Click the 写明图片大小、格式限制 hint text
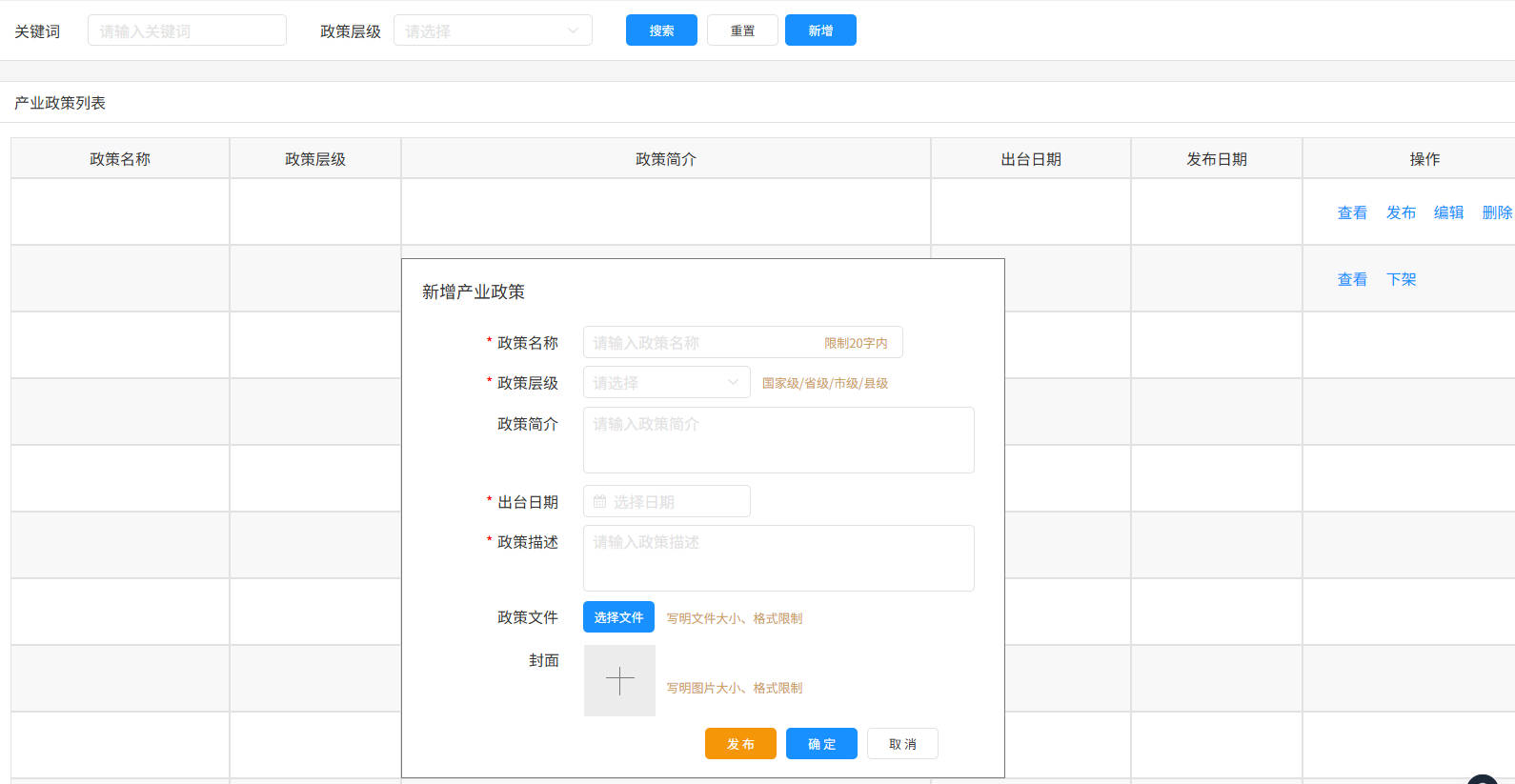 click(x=734, y=688)
